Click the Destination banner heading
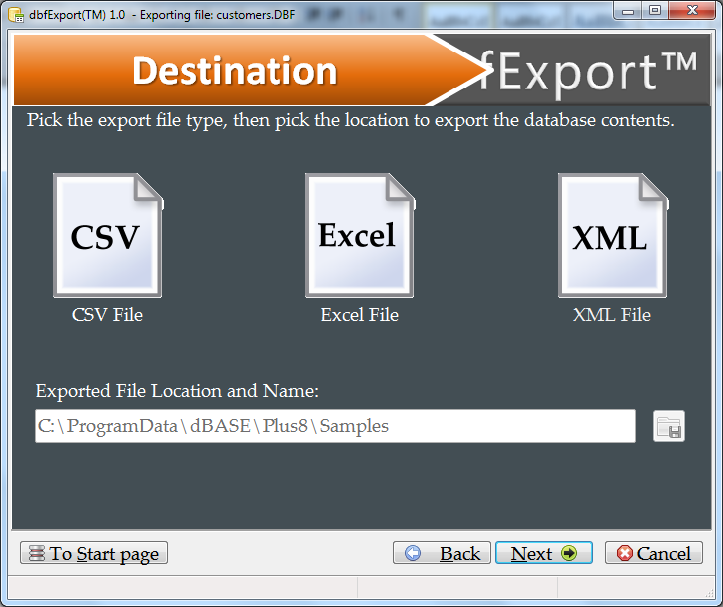Screen dimensions: 723x607 click(x=235, y=71)
